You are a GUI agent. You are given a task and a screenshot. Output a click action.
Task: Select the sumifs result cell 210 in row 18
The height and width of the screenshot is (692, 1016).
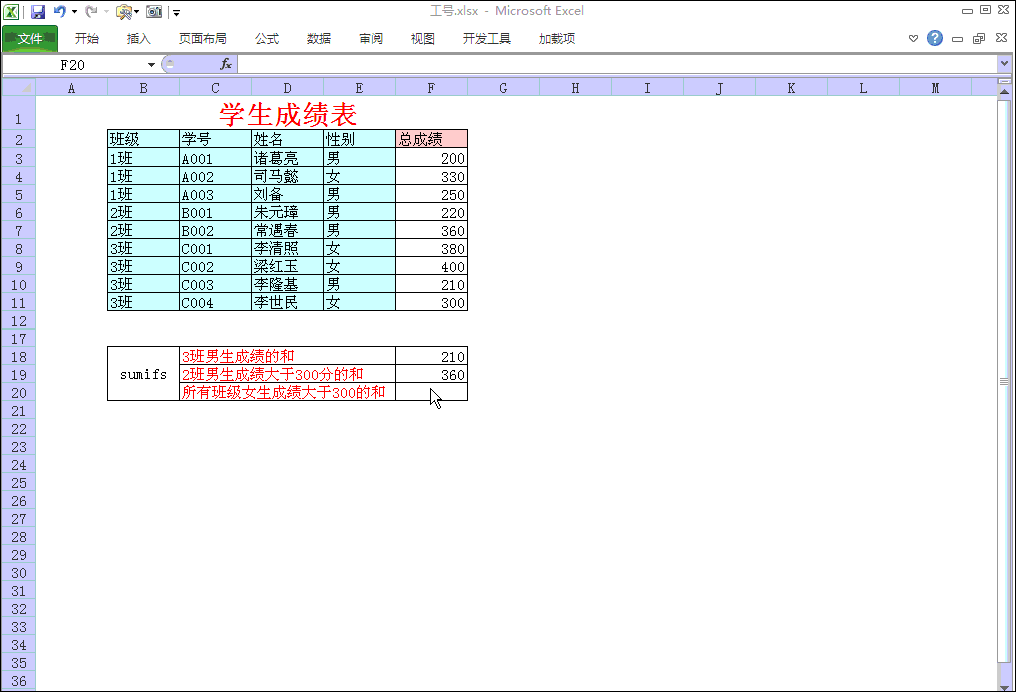[x=431, y=356]
